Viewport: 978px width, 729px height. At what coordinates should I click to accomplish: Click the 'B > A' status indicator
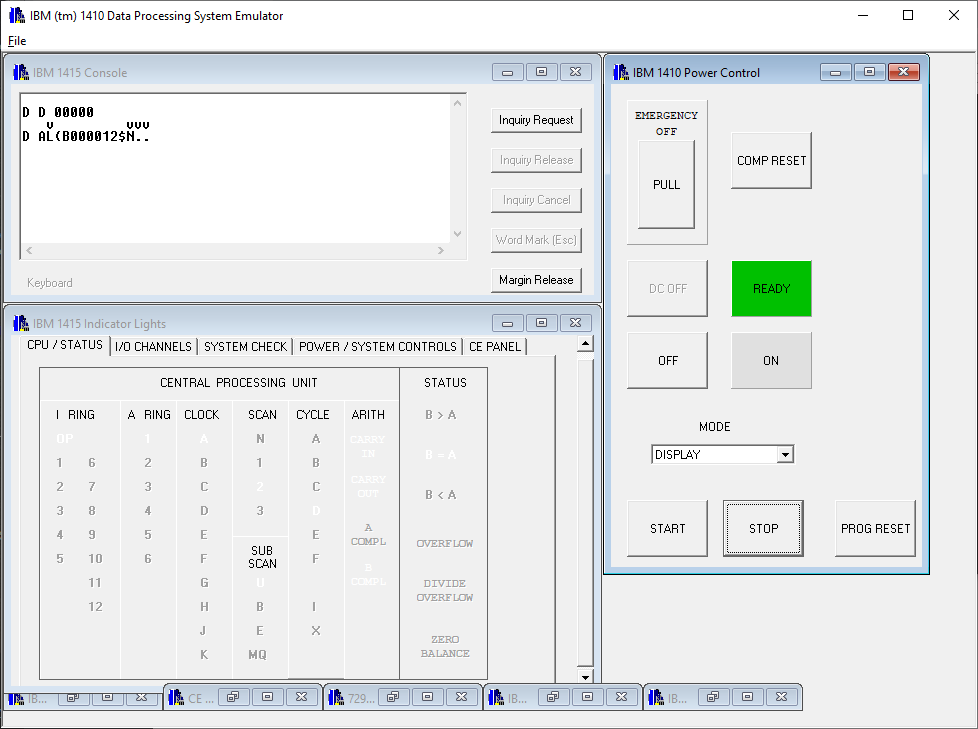point(440,415)
